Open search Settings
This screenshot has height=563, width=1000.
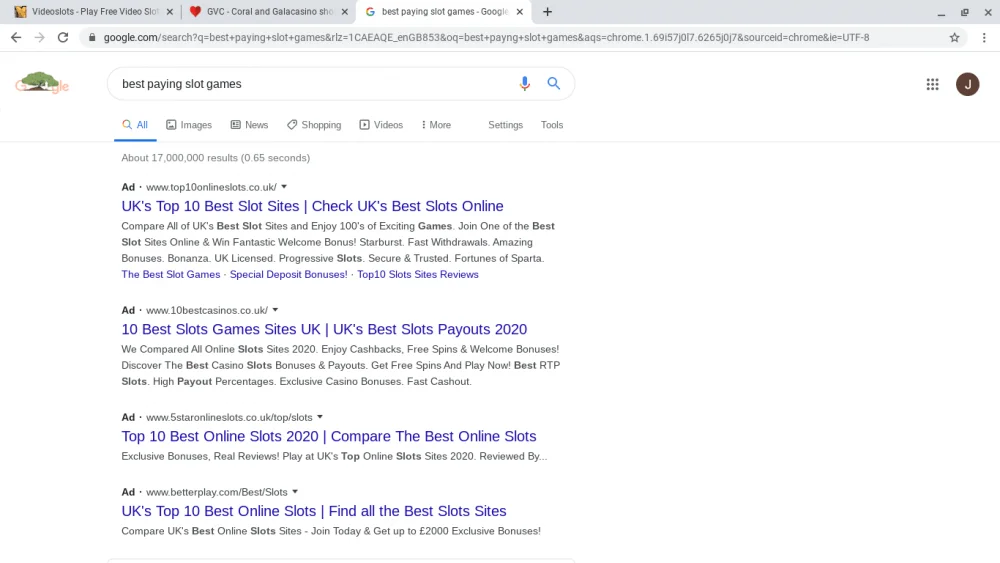[505, 125]
